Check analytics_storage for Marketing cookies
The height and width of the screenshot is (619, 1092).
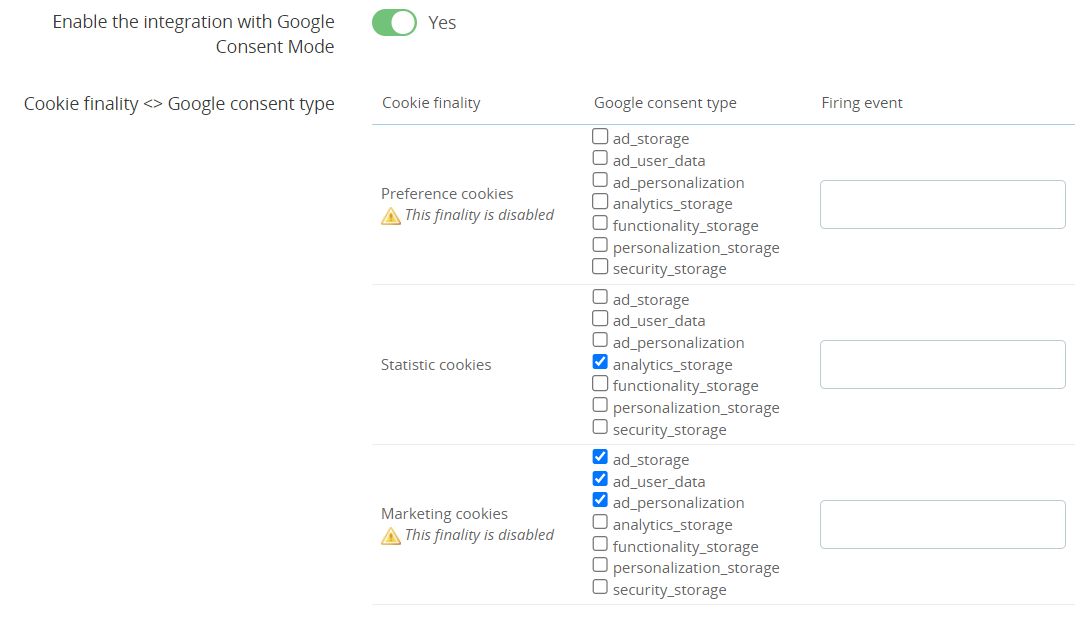tap(600, 522)
